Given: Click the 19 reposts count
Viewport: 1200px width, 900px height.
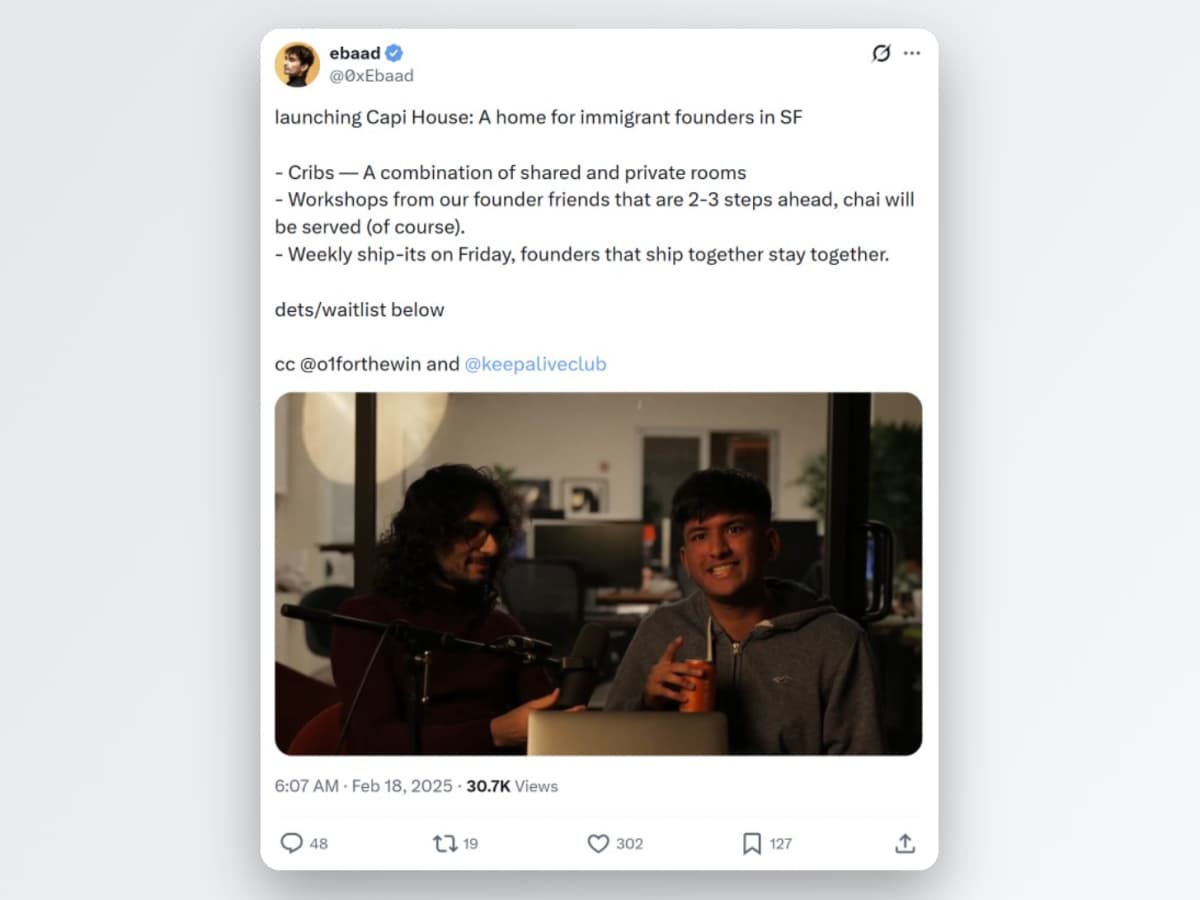Looking at the screenshot, I should tap(470, 843).
